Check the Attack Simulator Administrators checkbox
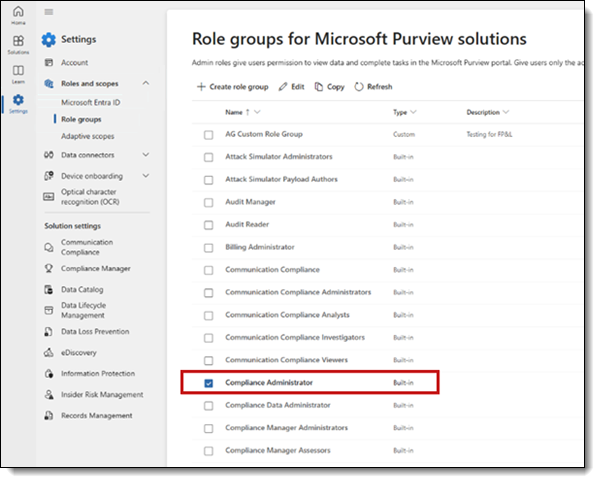Screen dimensions: 600x483 pos(209,157)
